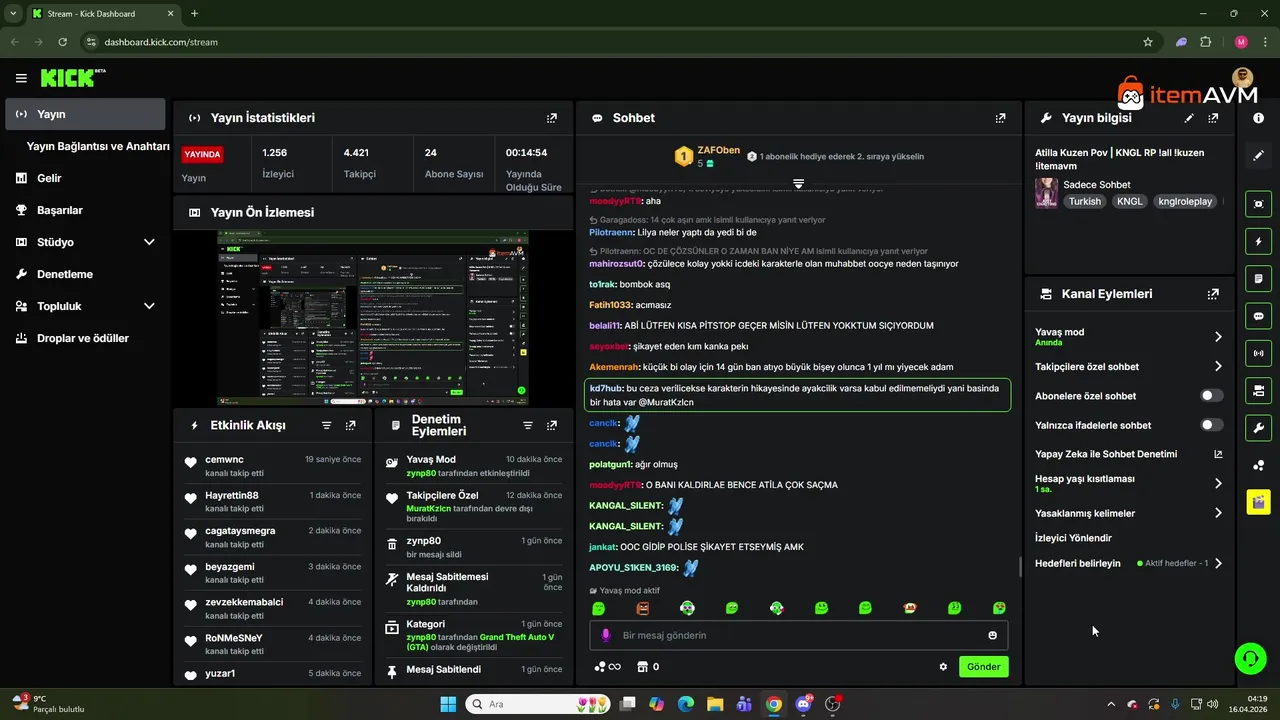Screen dimensions: 1280x720
Task: Open Yasaklanmış kelimeler chevron
Action: tap(1218, 513)
